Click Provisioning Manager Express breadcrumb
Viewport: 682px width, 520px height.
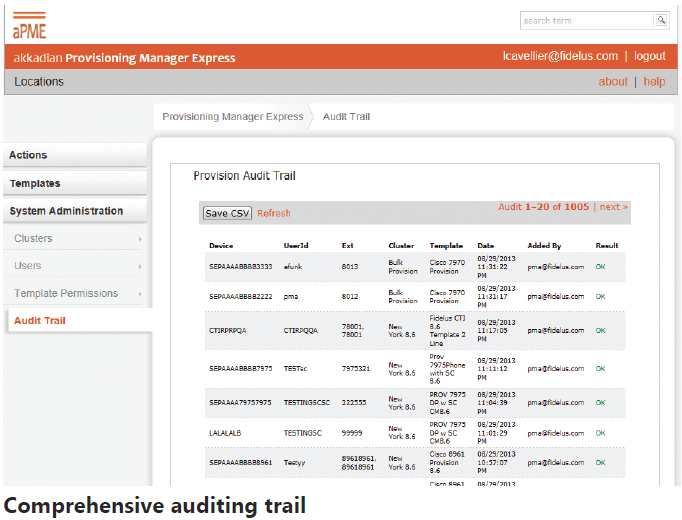click(x=233, y=117)
